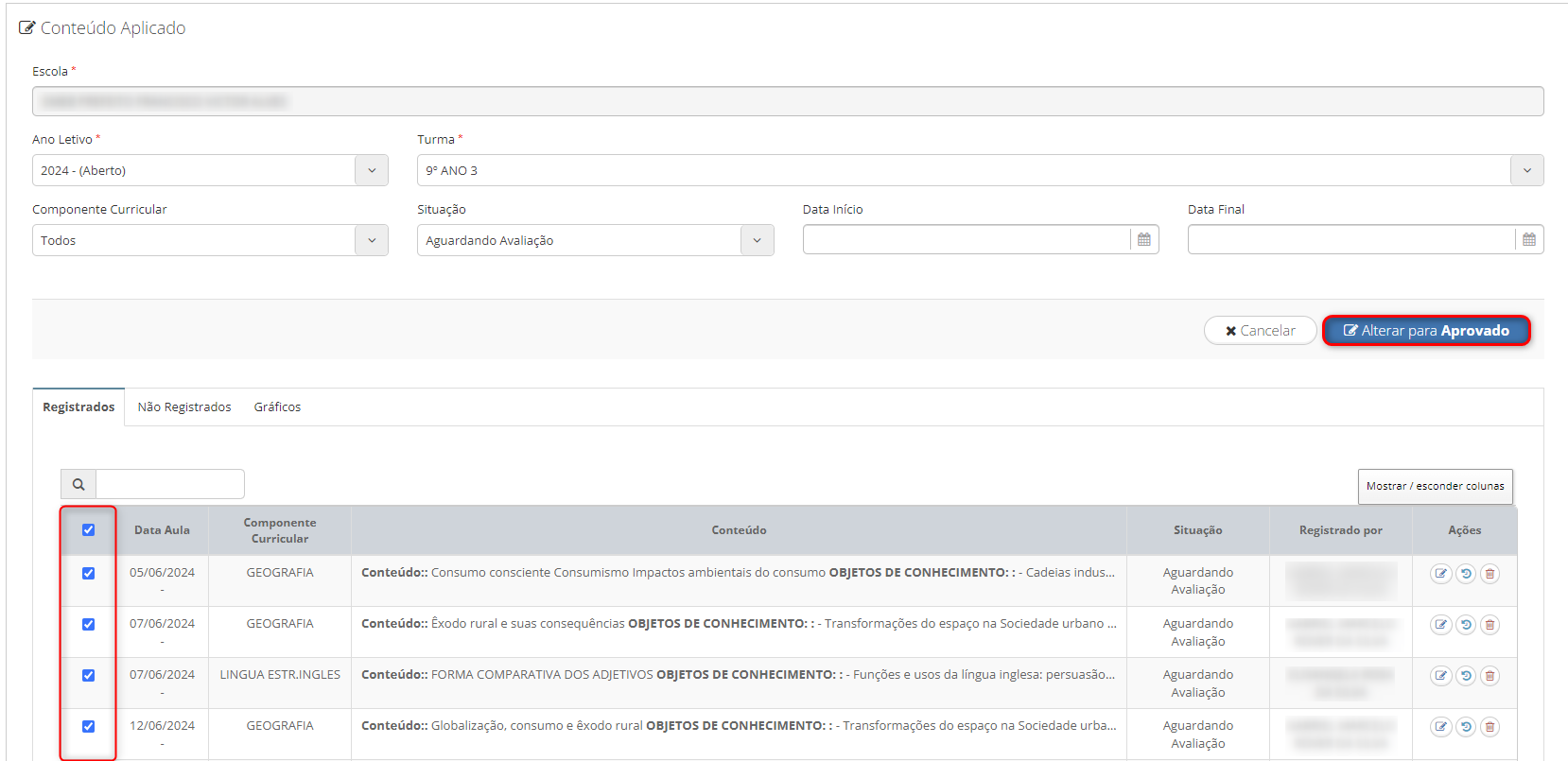Switch to the Não Registrados tab
Viewport: 1568px width, 761px height.
[184, 407]
